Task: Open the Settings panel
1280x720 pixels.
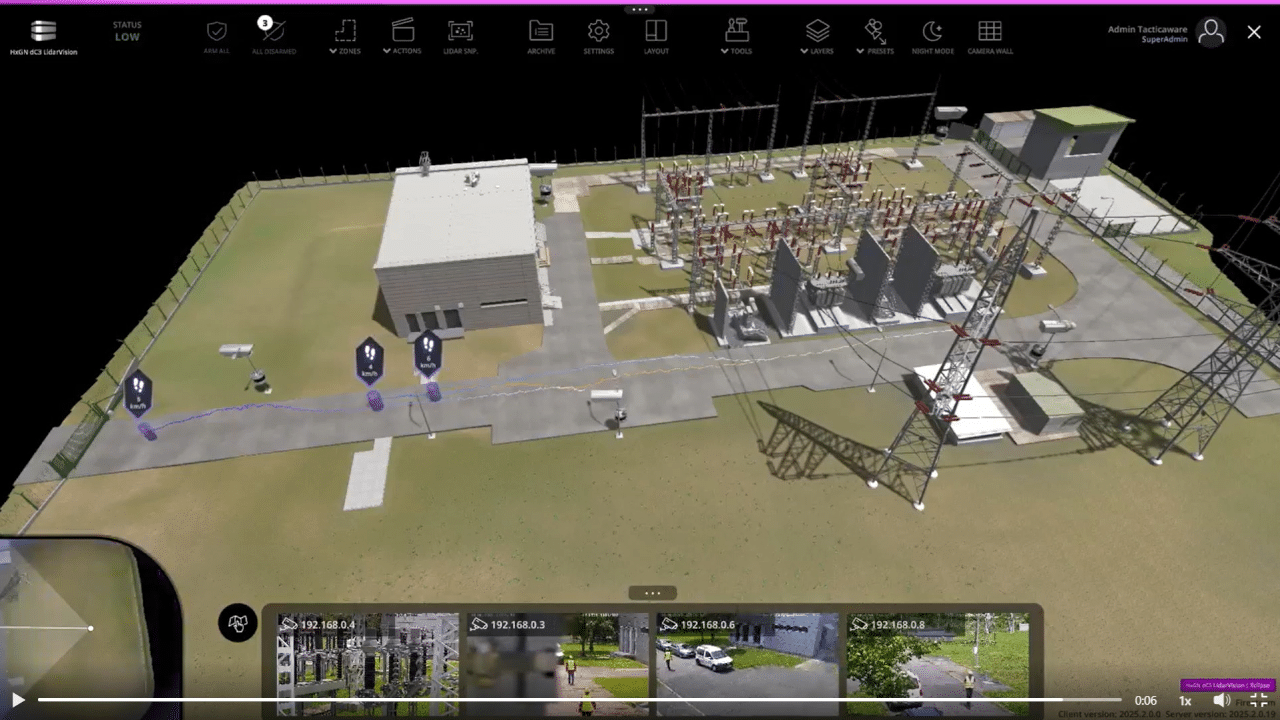Action: 598,33
